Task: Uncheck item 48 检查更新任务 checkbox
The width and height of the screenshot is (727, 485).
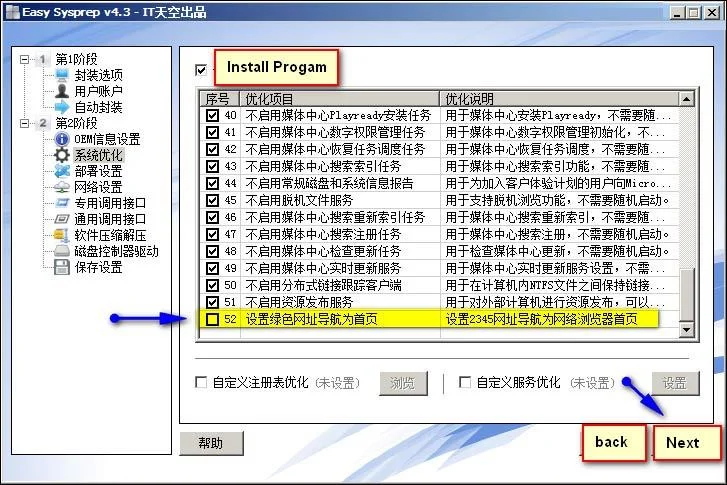Action: [x=212, y=251]
